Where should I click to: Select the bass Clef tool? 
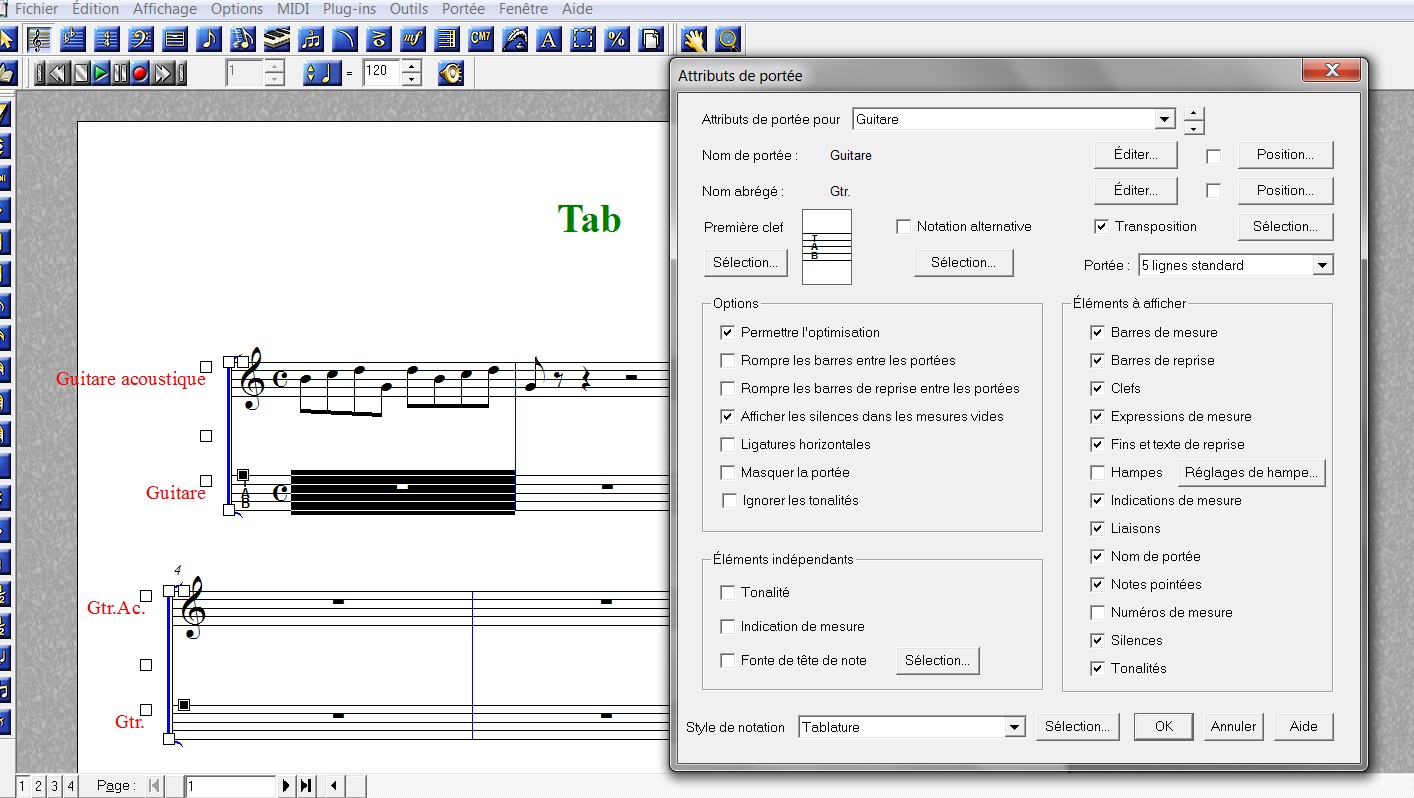141,40
